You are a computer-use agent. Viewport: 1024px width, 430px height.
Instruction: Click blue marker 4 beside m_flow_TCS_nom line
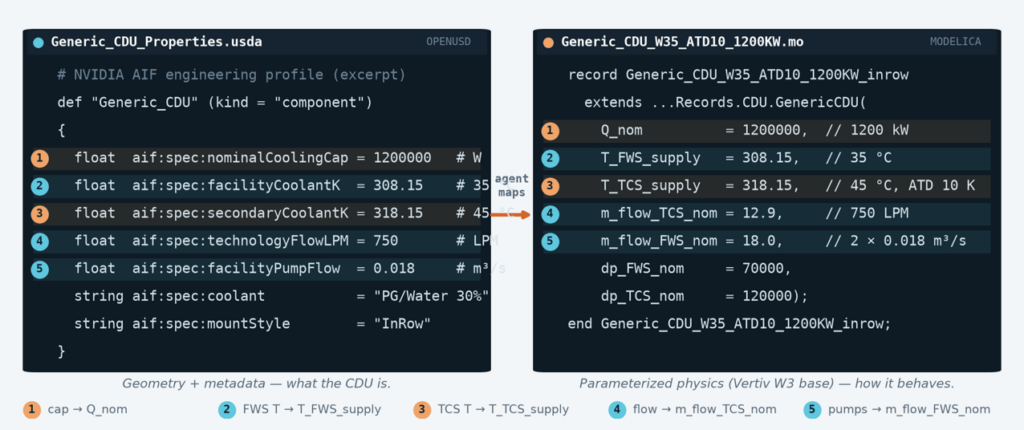point(551,214)
